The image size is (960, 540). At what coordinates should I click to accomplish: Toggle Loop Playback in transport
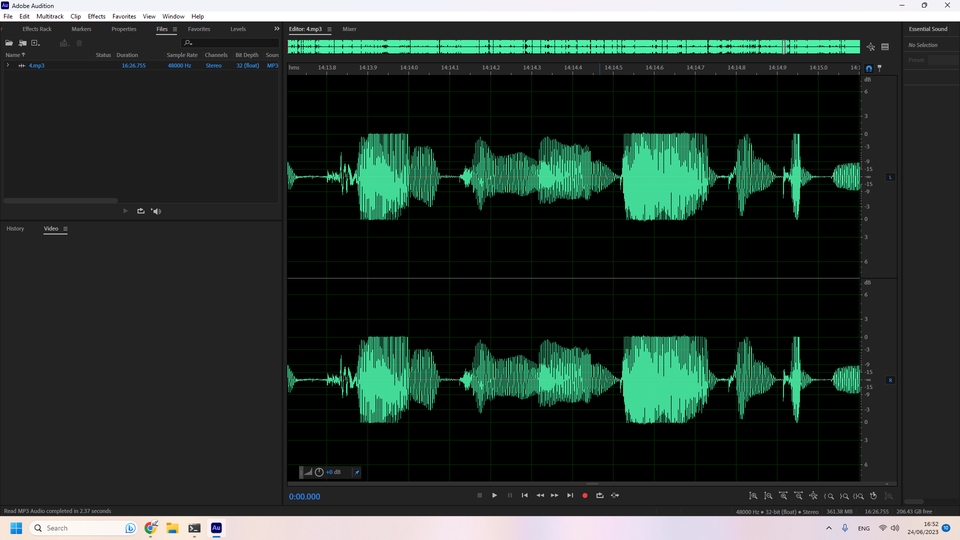[x=600, y=495]
